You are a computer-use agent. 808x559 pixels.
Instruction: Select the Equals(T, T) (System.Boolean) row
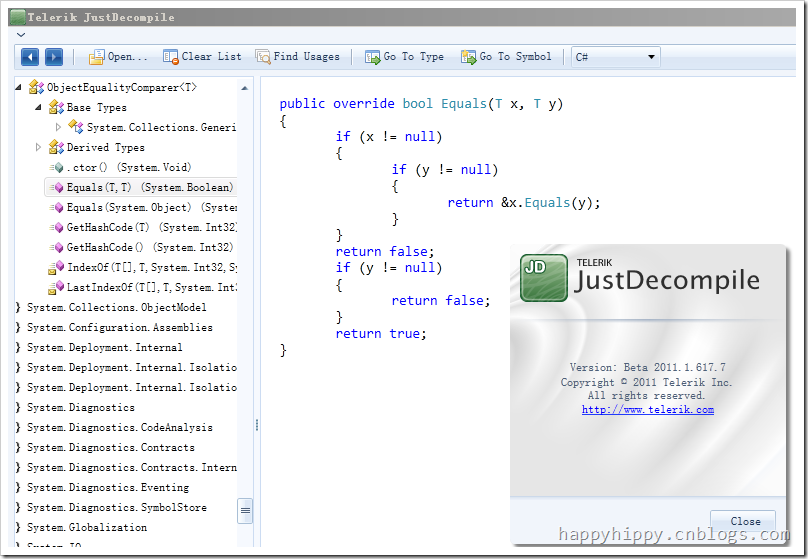(141, 188)
